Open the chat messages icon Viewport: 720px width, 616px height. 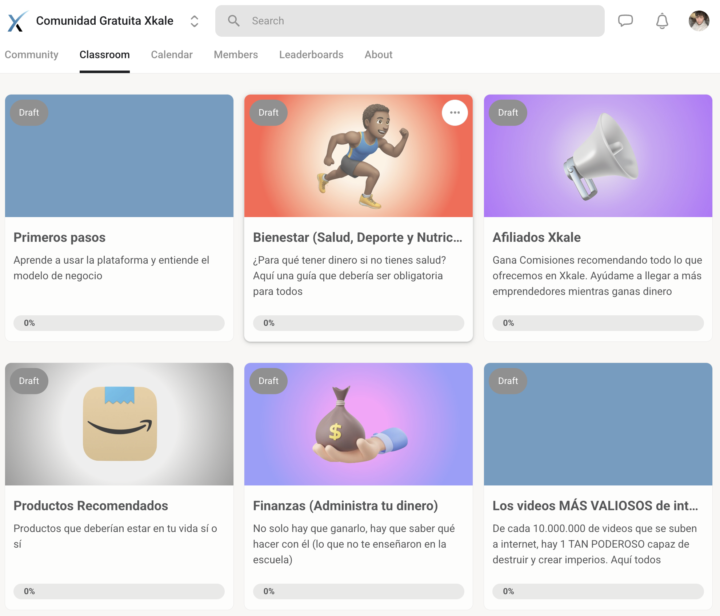click(625, 21)
